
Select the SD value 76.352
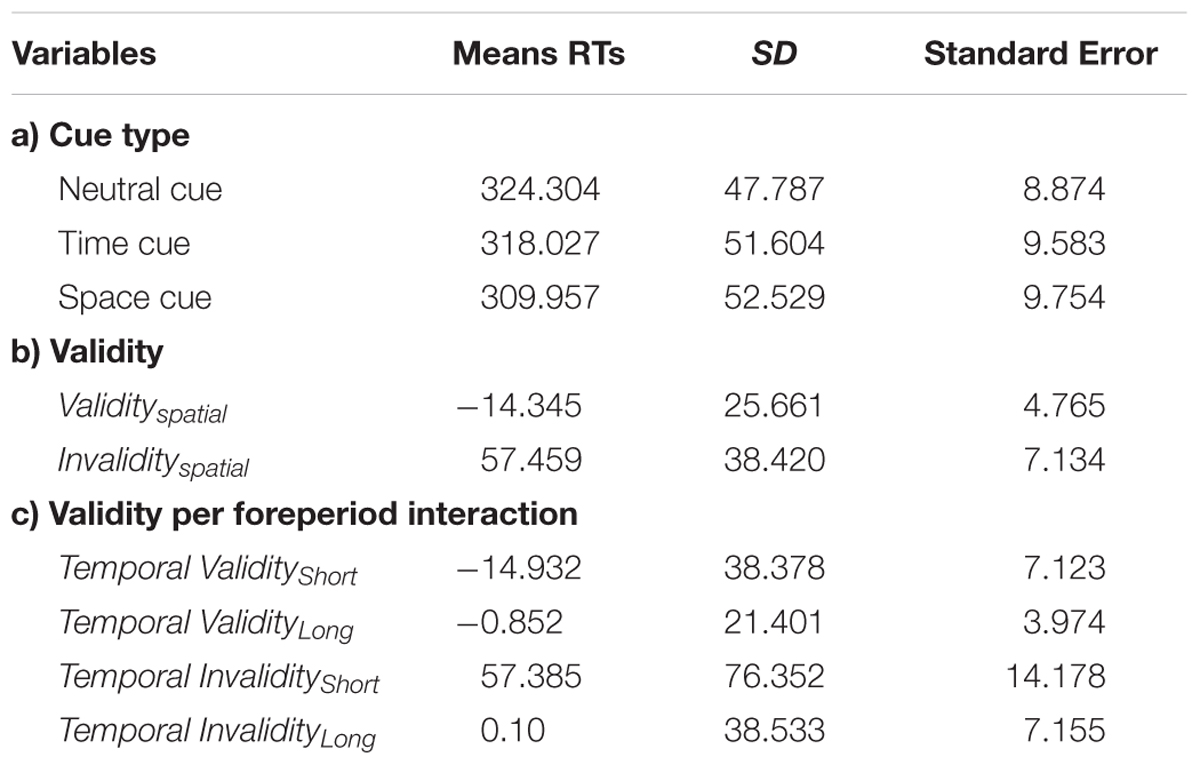point(774,677)
